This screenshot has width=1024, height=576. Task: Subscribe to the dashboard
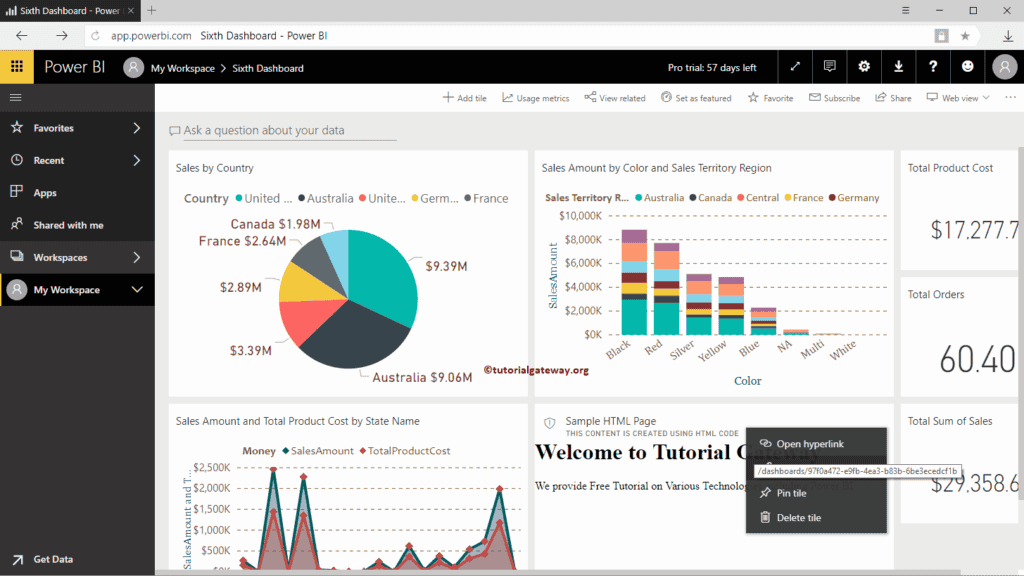(x=834, y=97)
